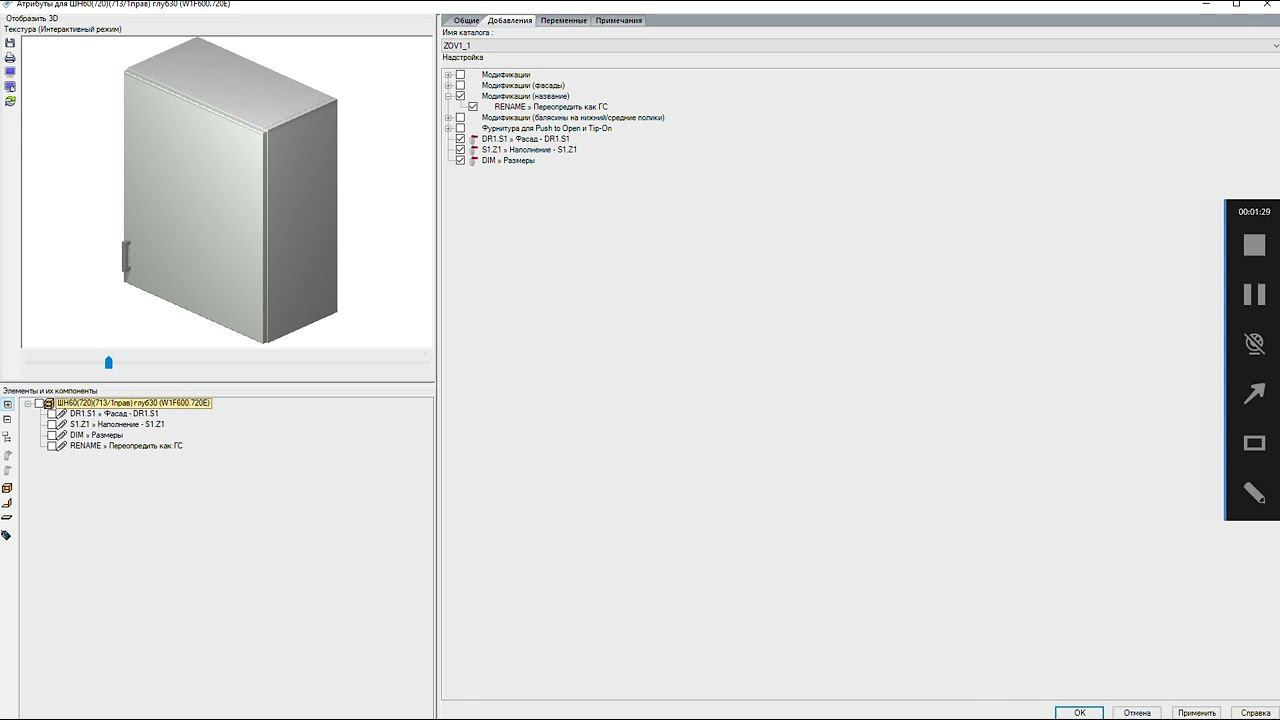Image resolution: width=1280 pixels, height=720 pixels.
Task: Select the pen tool in recorder panel
Action: tap(1254, 492)
